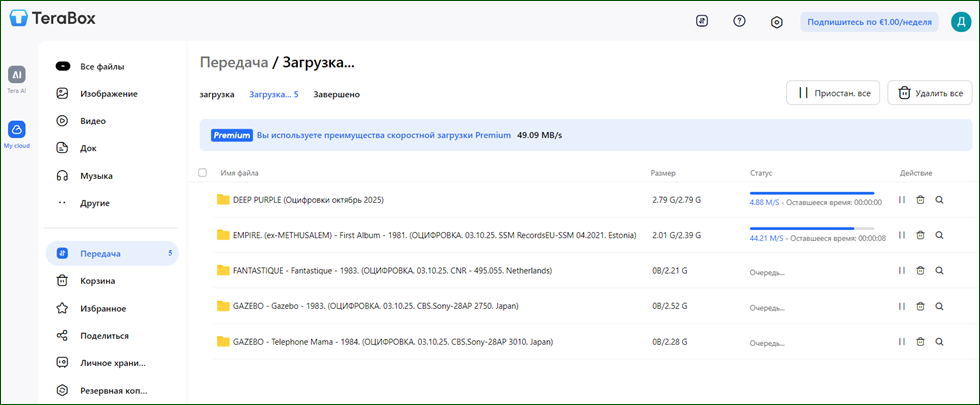Select Передача in the sidebar
This screenshot has width=980, height=405.
[112, 253]
